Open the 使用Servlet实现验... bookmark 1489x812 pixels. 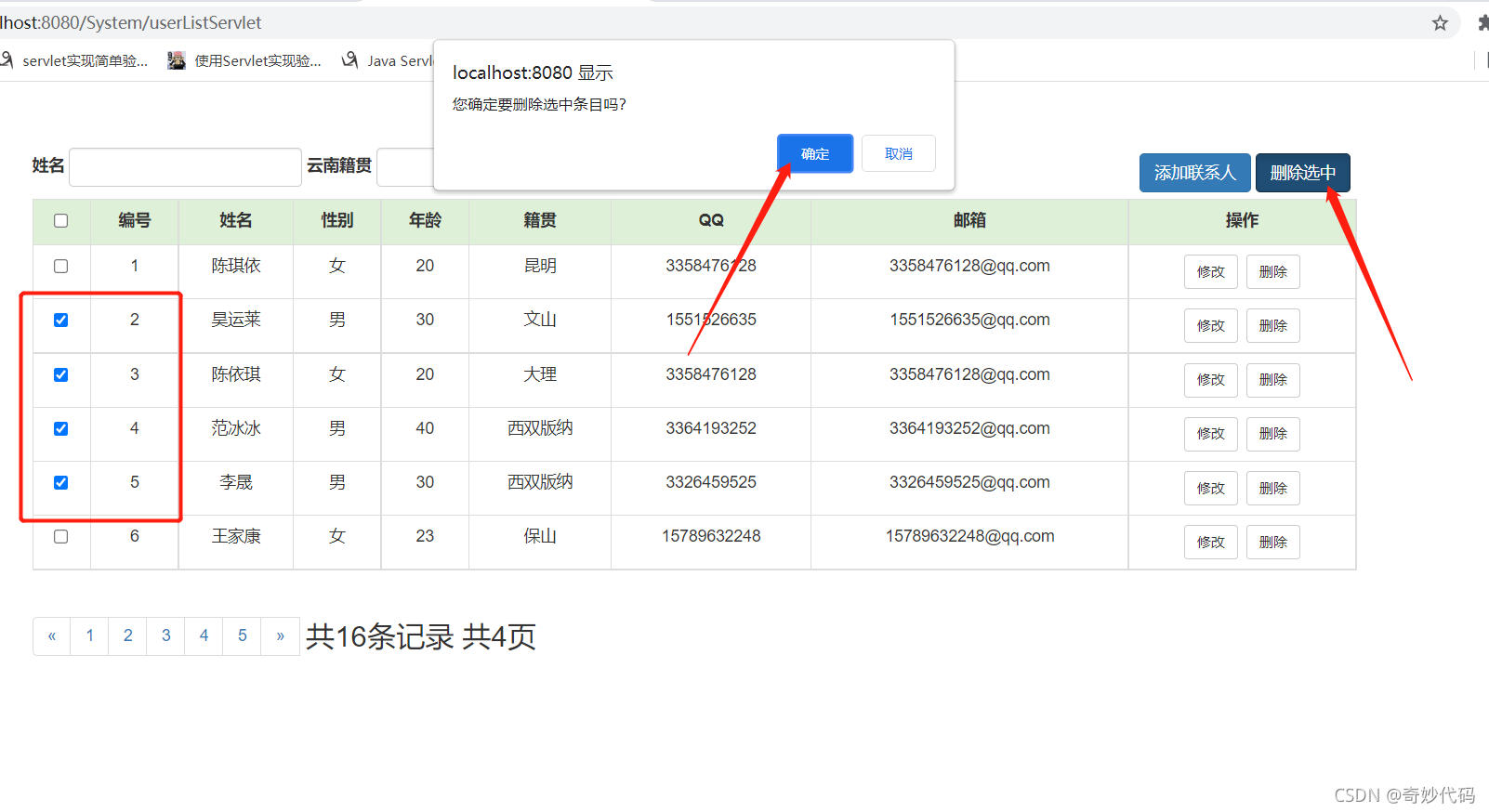[245, 60]
